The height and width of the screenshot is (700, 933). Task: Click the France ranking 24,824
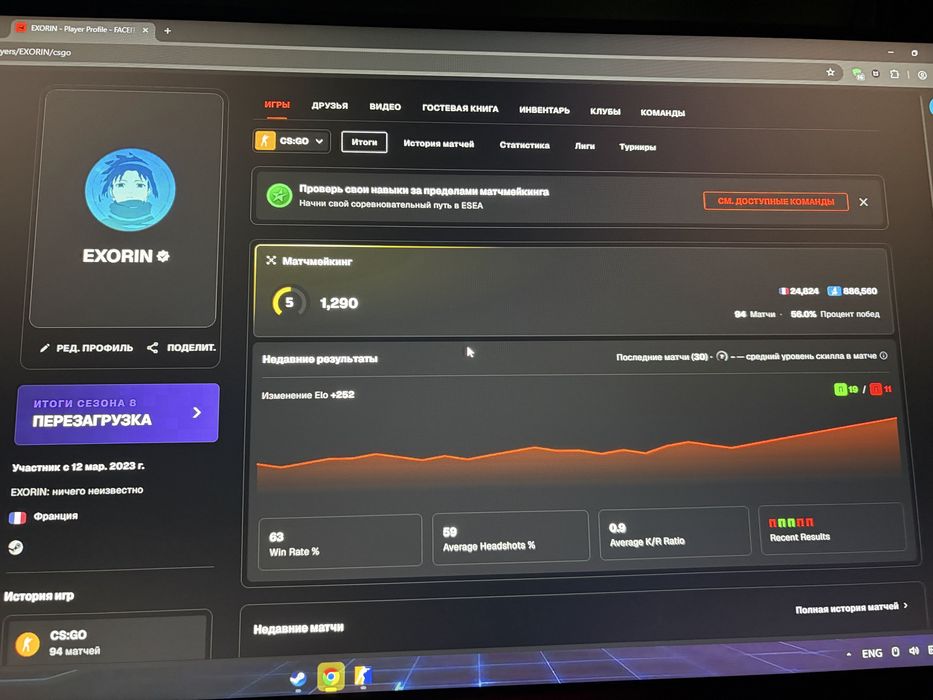point(799,291)
